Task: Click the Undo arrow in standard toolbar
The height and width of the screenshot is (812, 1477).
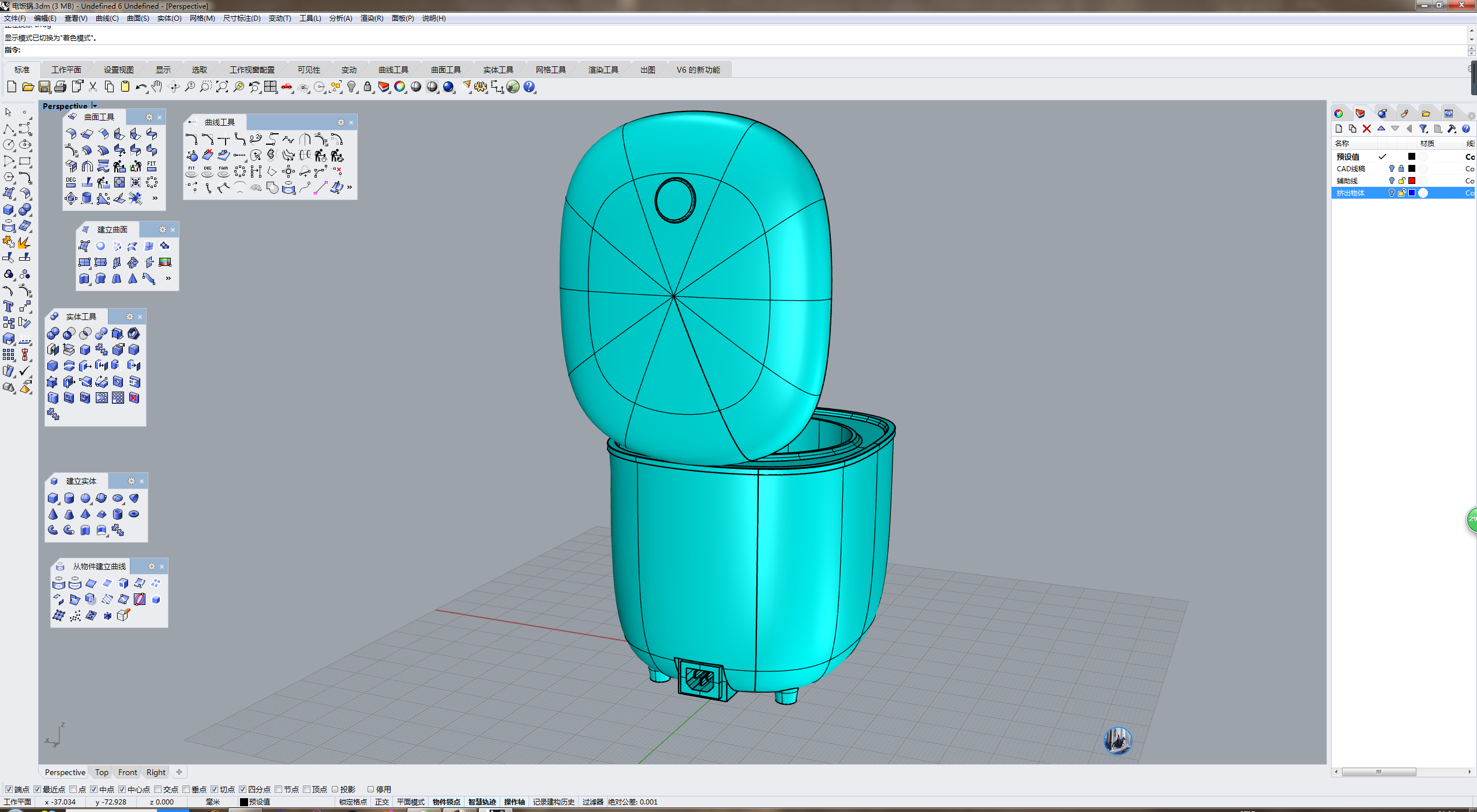Action: [140, 87]
